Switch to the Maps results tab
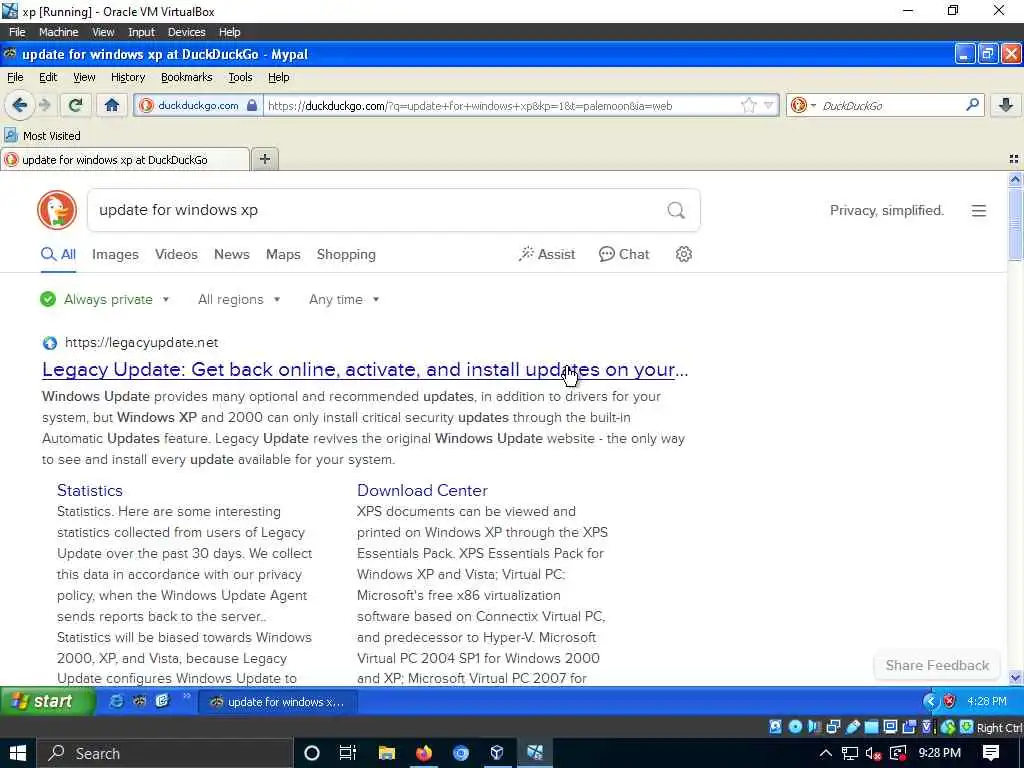1024x768 pixels. click(283, 254)
